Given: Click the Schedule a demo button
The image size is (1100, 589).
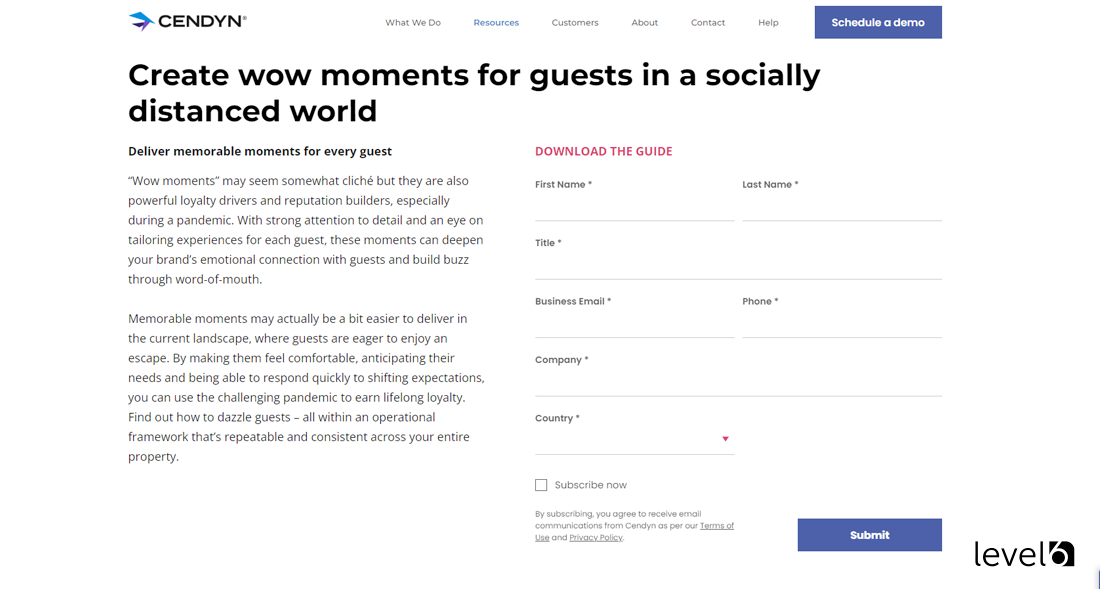Looking at the screenshot, I should point(878,21).
